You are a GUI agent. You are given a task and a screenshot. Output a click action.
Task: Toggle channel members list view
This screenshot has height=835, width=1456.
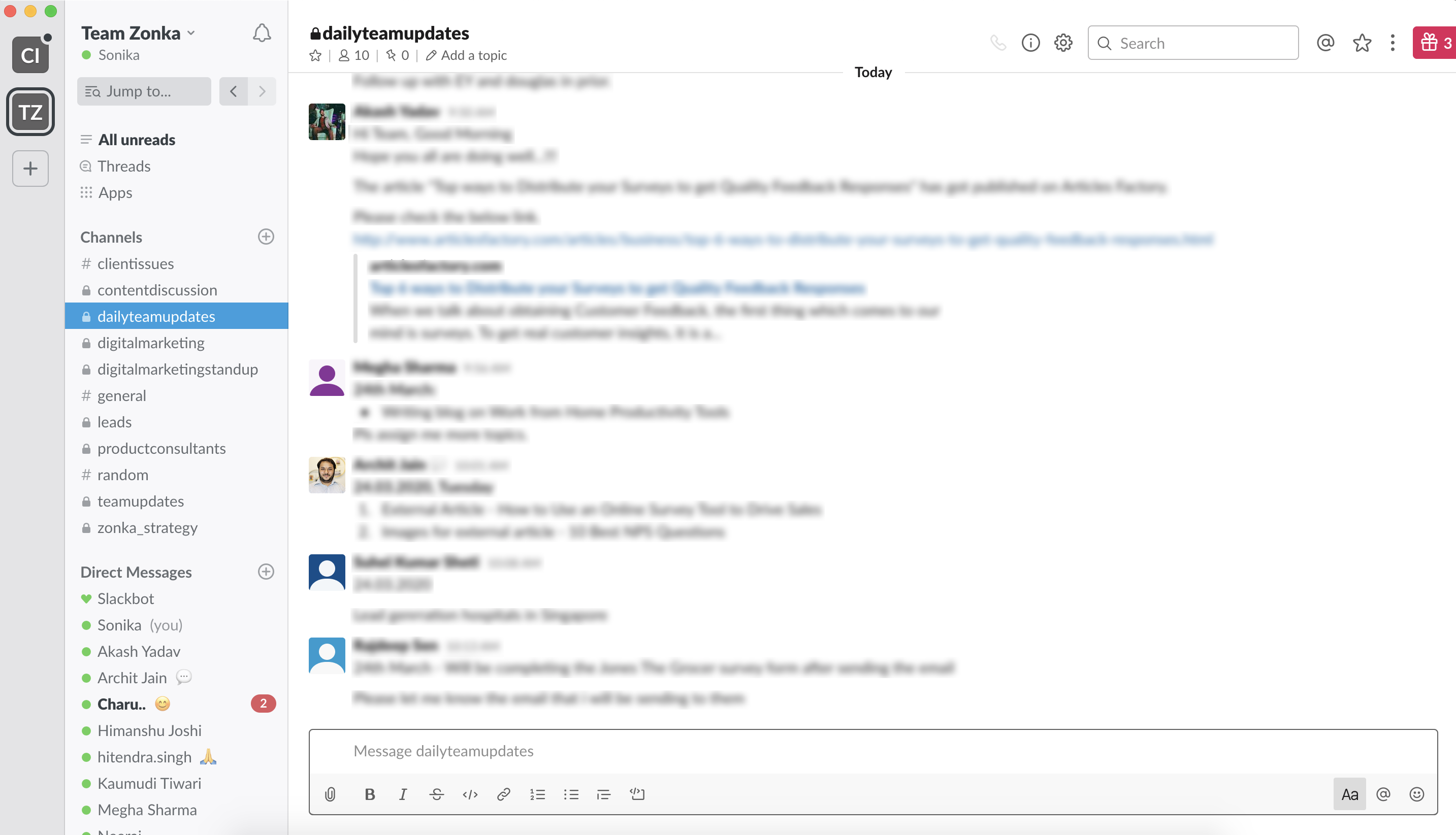352,55
